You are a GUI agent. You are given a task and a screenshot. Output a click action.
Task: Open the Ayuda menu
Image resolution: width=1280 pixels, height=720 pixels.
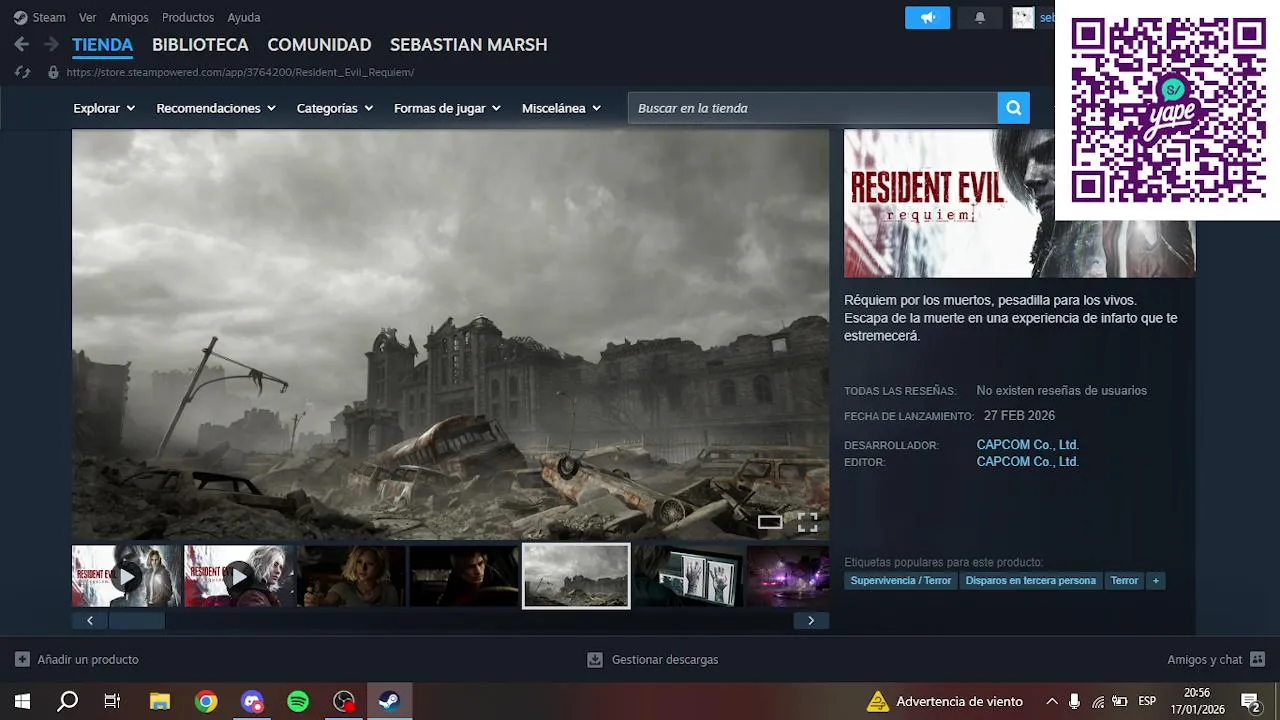244,17
